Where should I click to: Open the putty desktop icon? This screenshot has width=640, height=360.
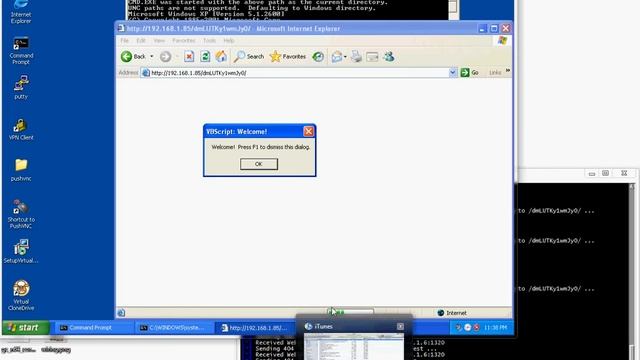(x=21, y=87)
